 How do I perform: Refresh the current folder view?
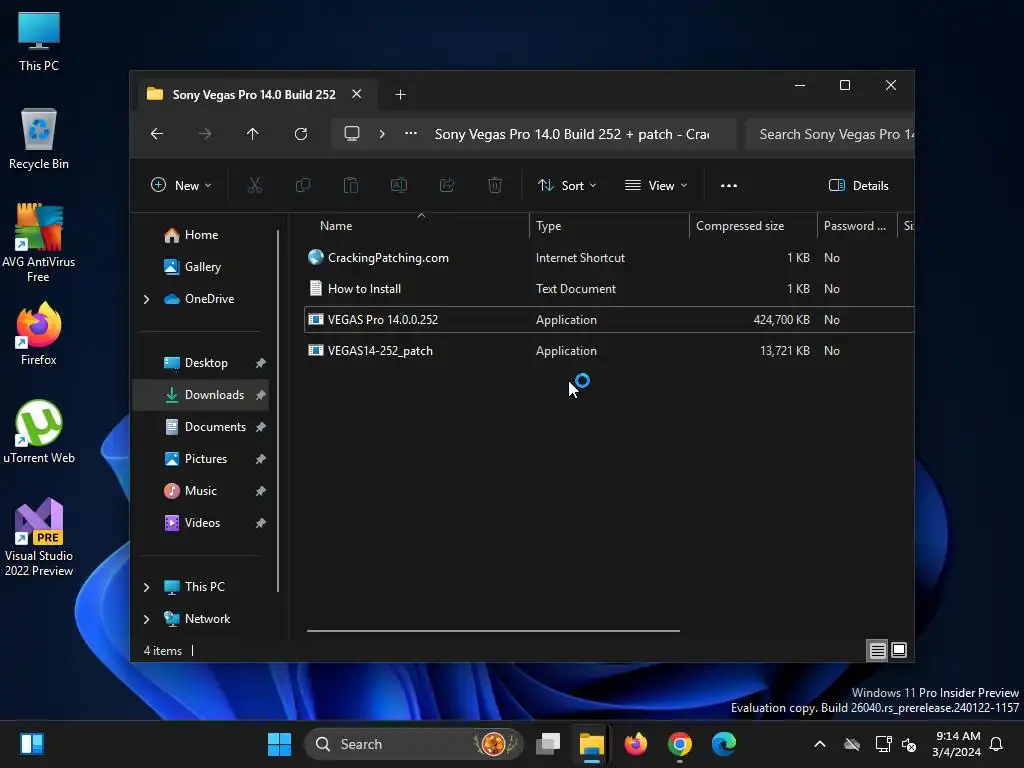[x=300, y=134]
